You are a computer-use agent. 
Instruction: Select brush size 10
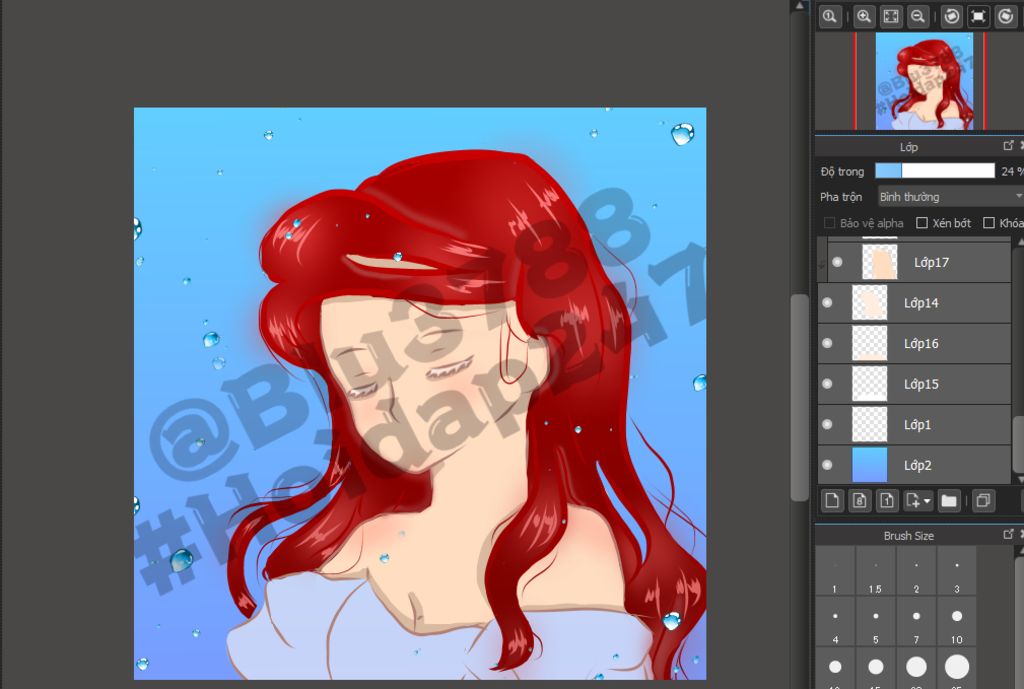[x=957, y=621]
